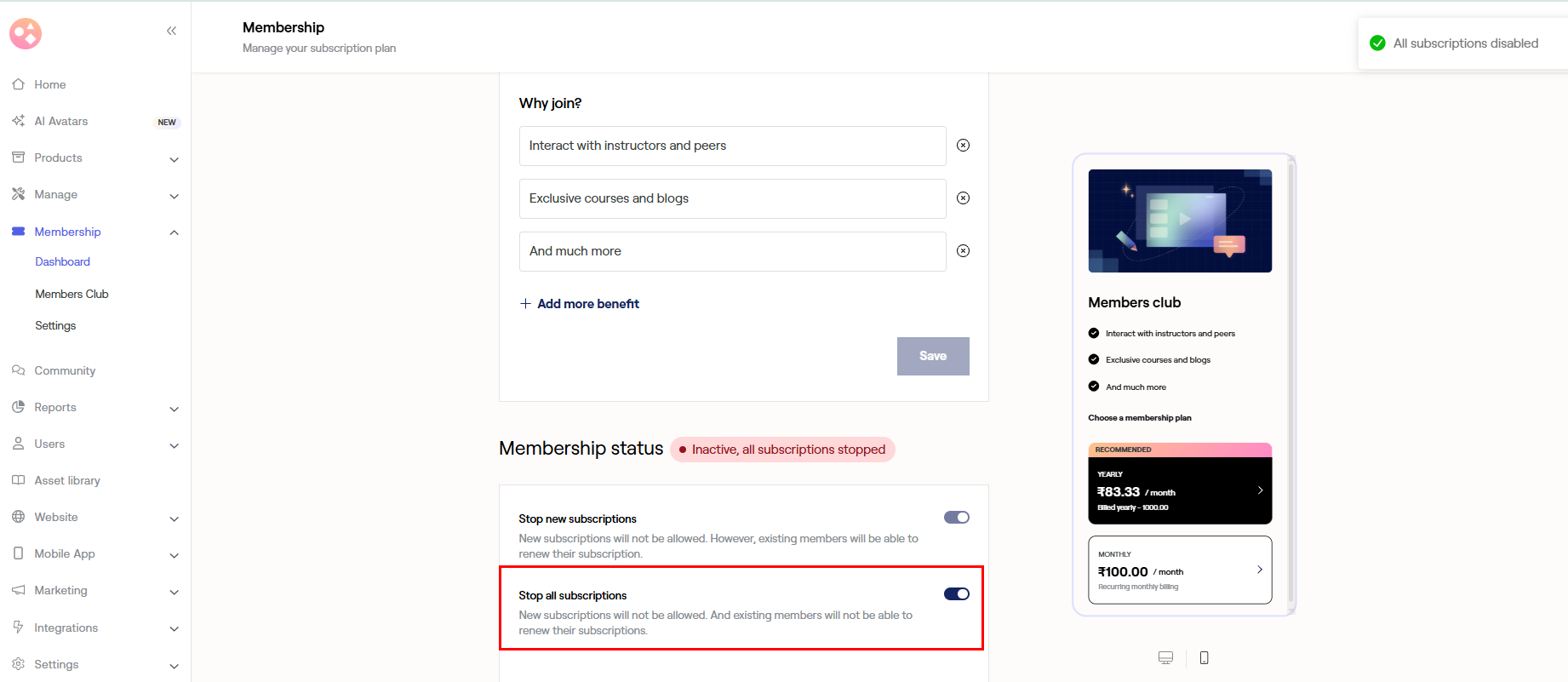Remove the 'Interact with instructors and peers' benefit
This screenshot has width=1568, height=682.
(963, 146)
